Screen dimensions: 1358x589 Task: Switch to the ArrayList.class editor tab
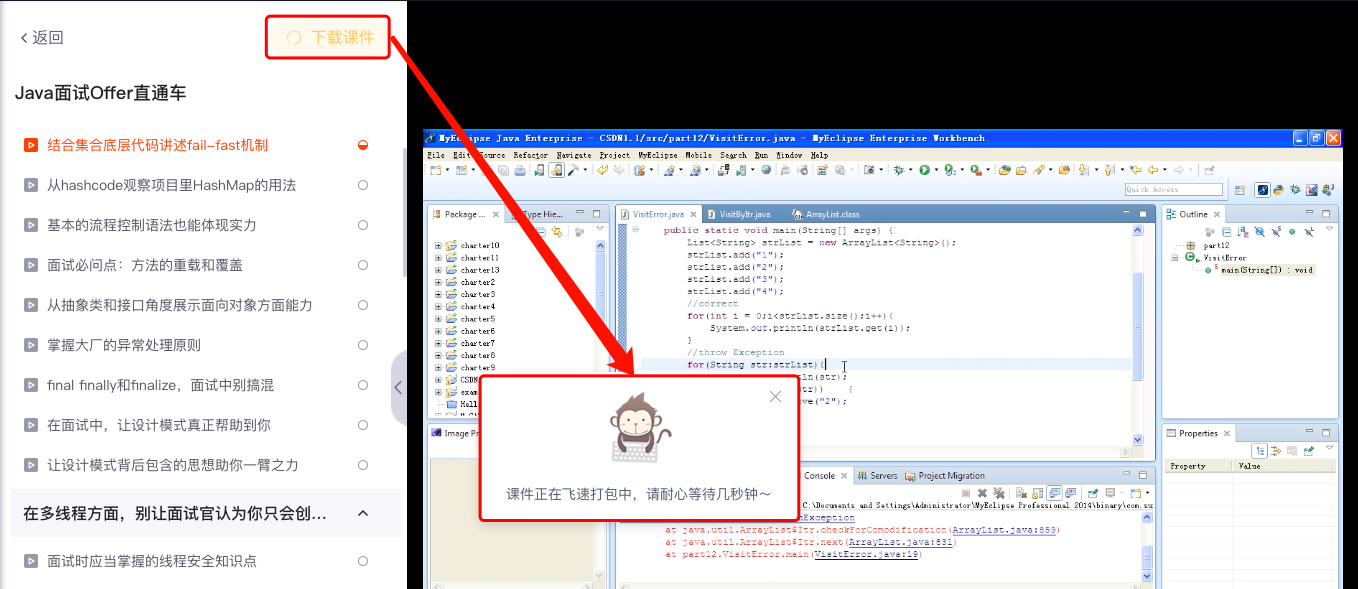[x=825, y=214]
